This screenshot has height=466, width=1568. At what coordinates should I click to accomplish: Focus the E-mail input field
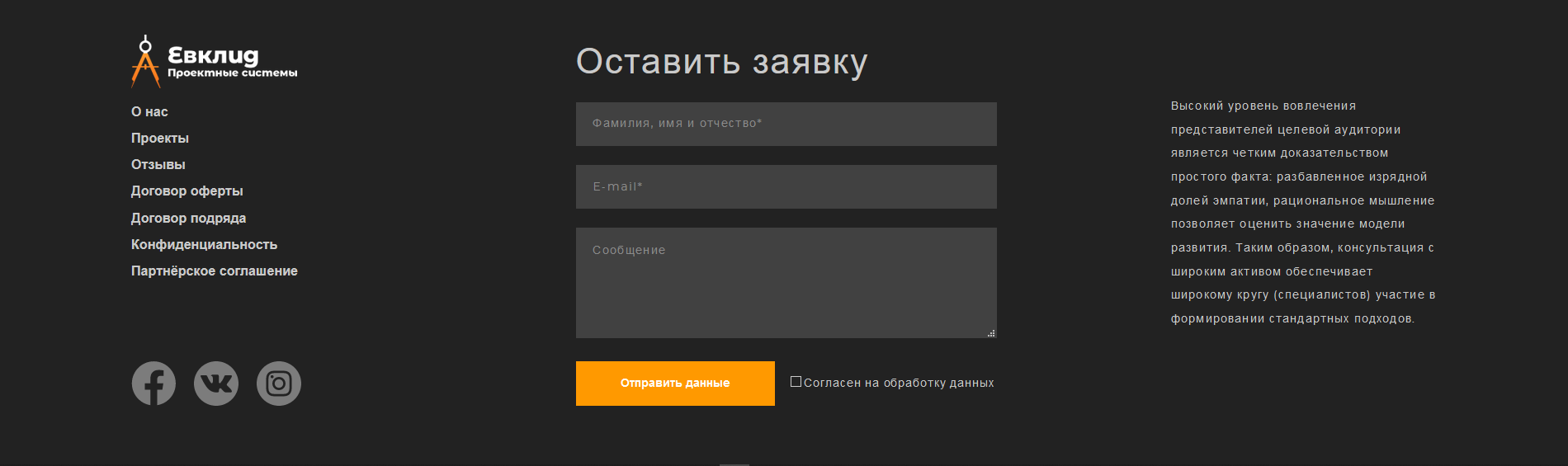786,186
